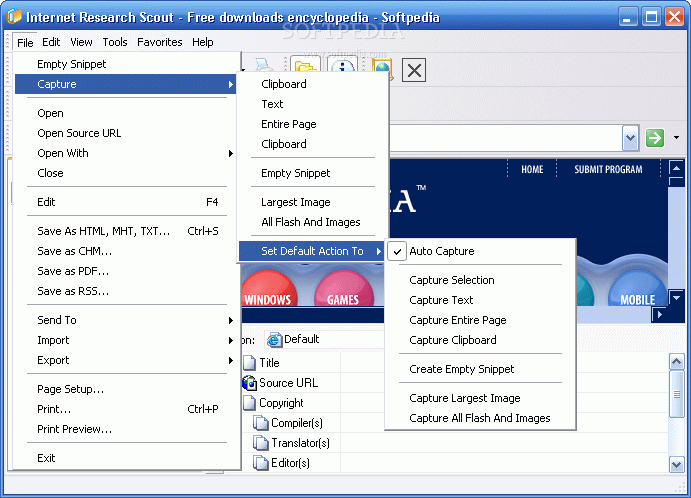The image size is (691, 498).
Task: Click the HOME link on webpage
Action: (x=532, y=169)
